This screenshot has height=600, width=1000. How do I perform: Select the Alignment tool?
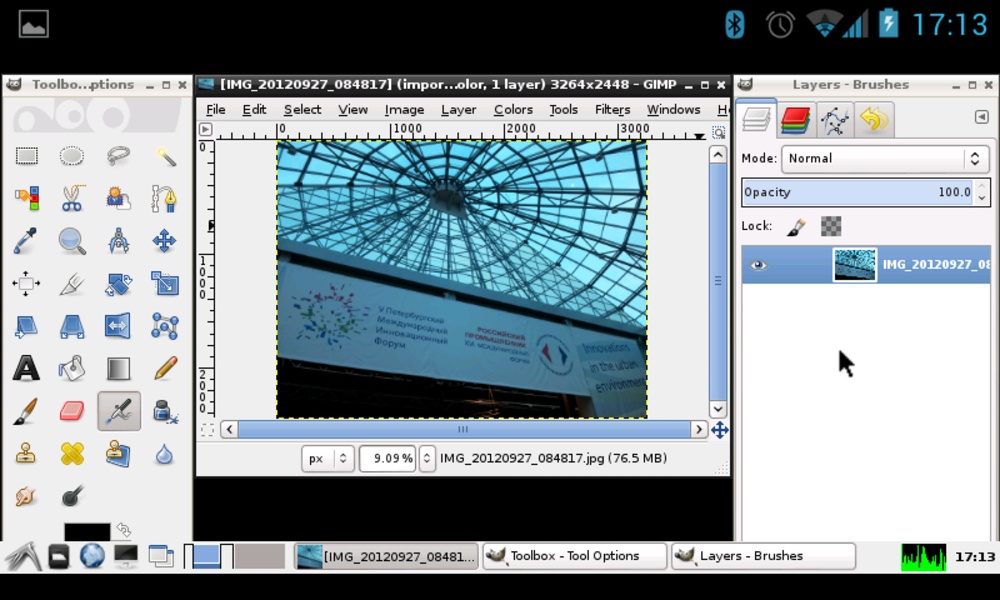pos(26,283)
